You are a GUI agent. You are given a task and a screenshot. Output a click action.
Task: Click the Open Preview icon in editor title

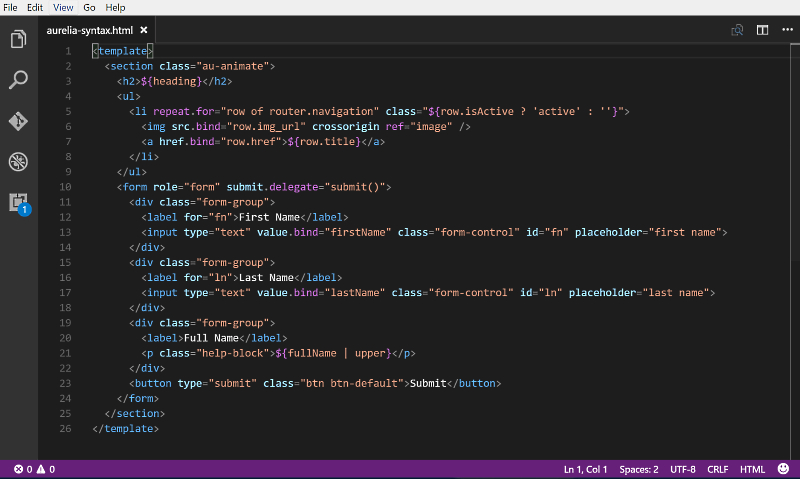[737, 30]
